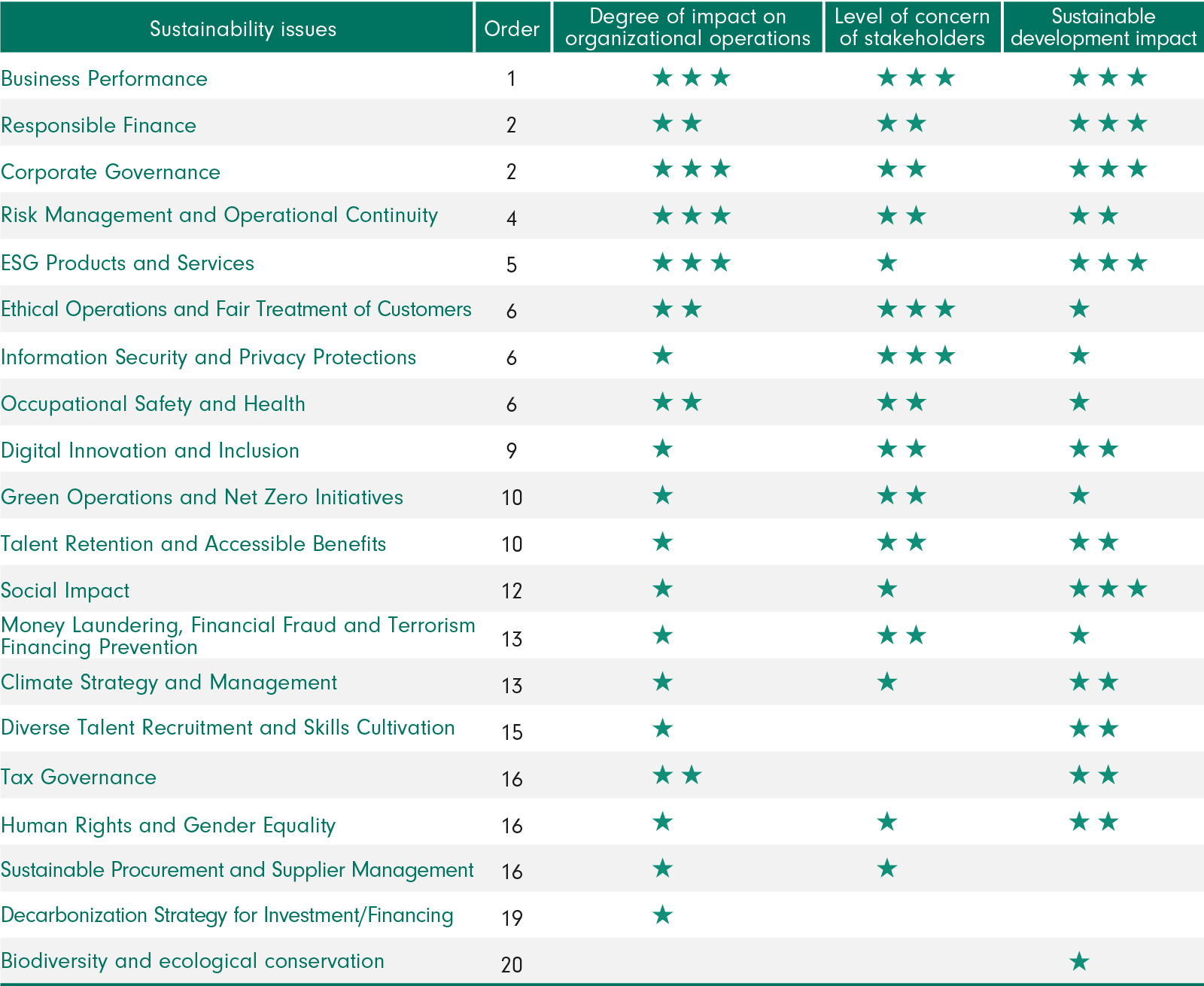
Task: Click Corporate Governance's stakeholder concern stars
Action: pyautogui.click(x=902, y=169)
